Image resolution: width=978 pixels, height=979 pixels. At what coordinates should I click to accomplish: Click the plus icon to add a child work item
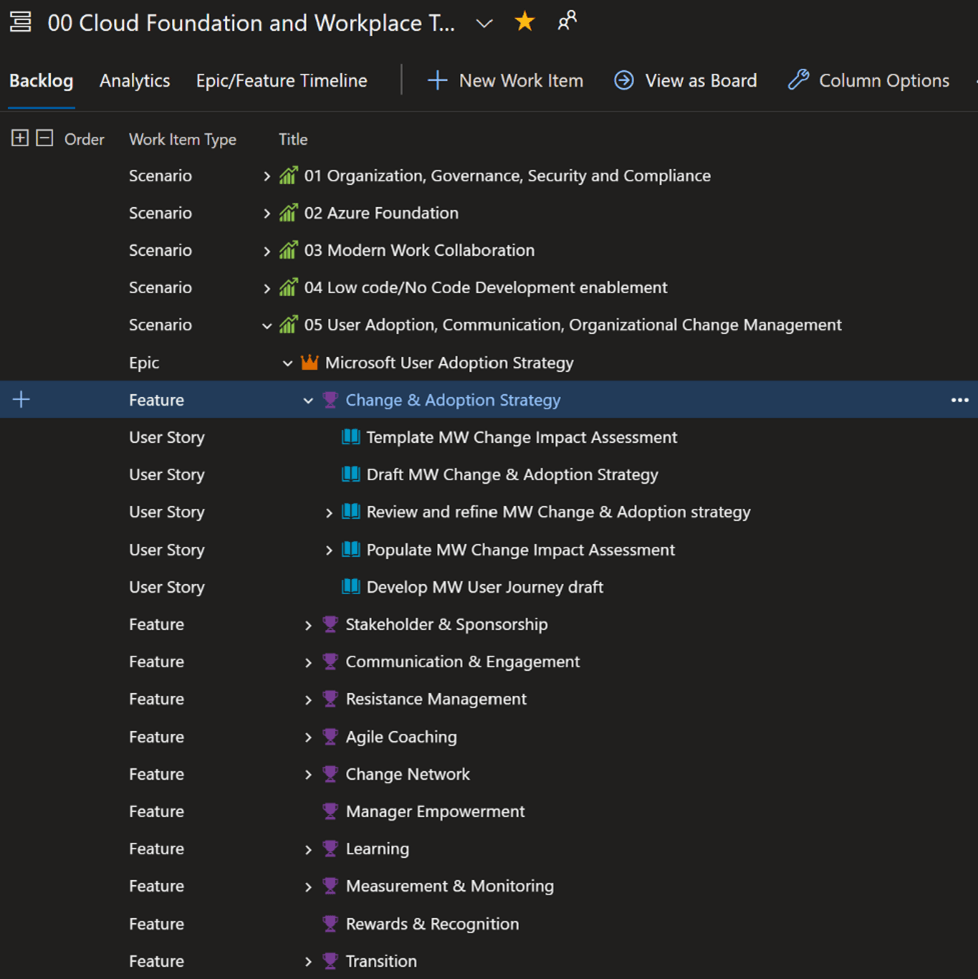(20, 399)
